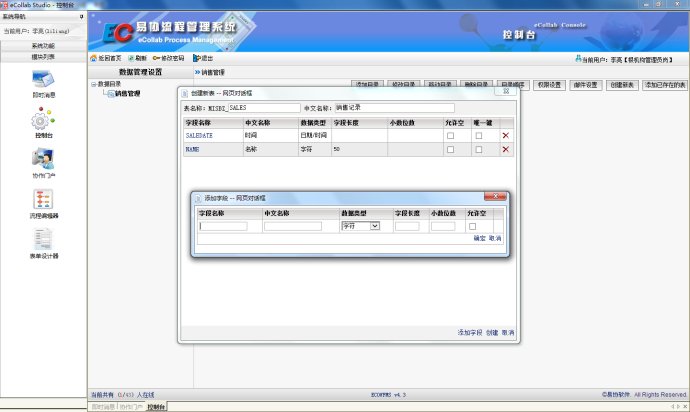Image resolution: width=690 pixels, height=412 pixels.
Task: Launch the 流程编辑器 process editor icon
Action: pyautogui.click(x=43, y=199)
